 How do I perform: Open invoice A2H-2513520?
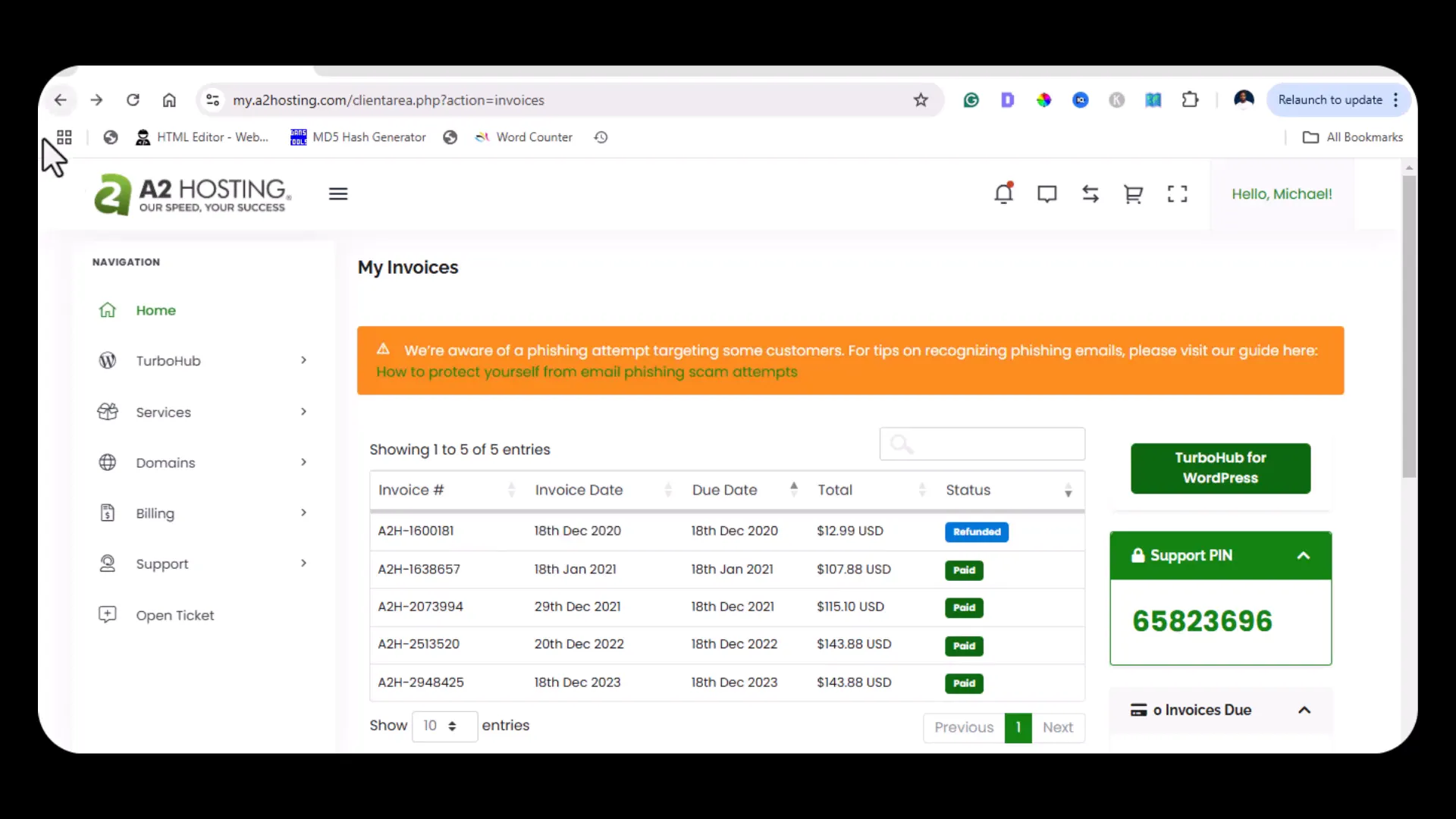[419, 644]
